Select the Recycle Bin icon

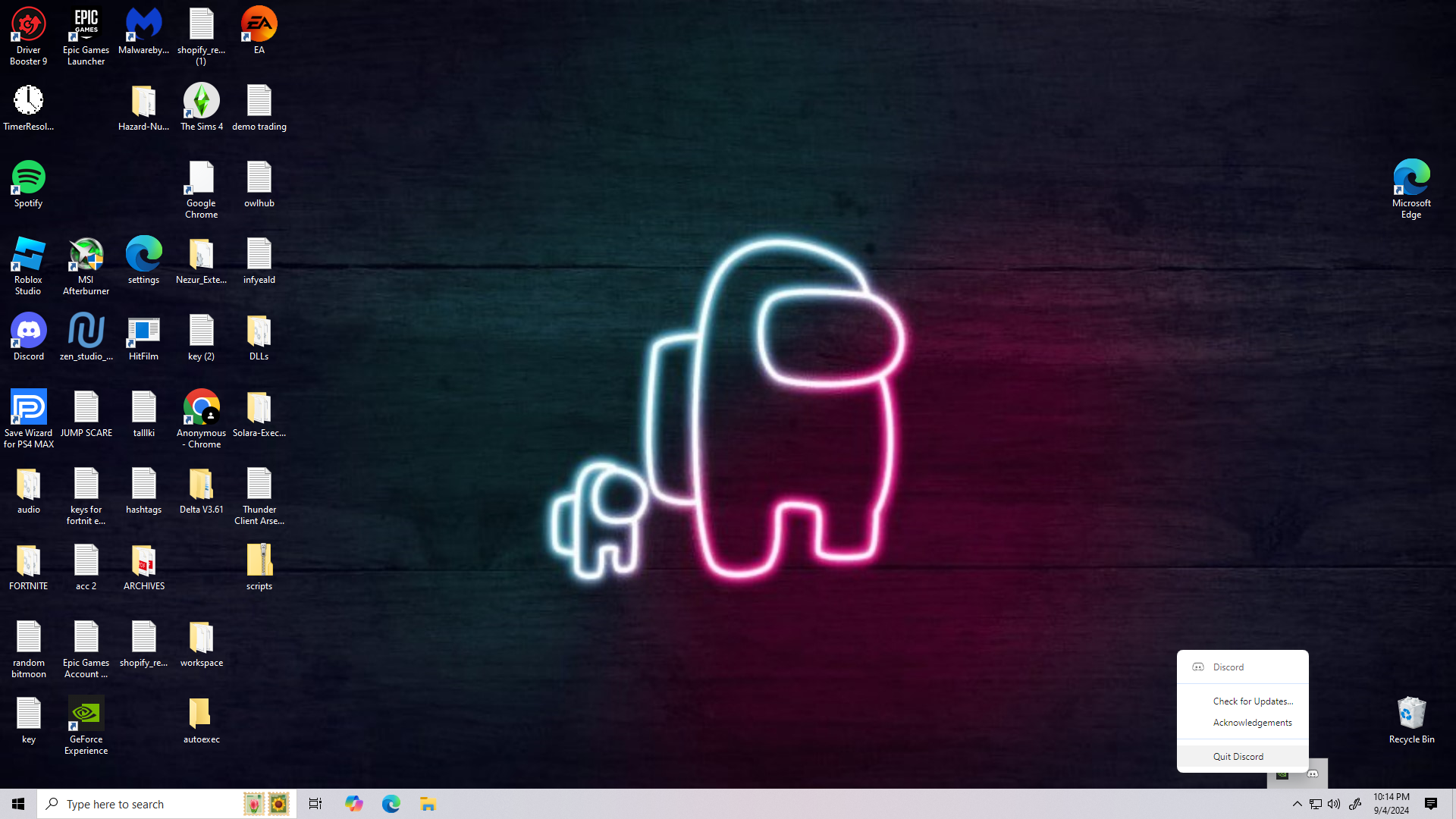pyautogui.click(x=1411, y=715)
